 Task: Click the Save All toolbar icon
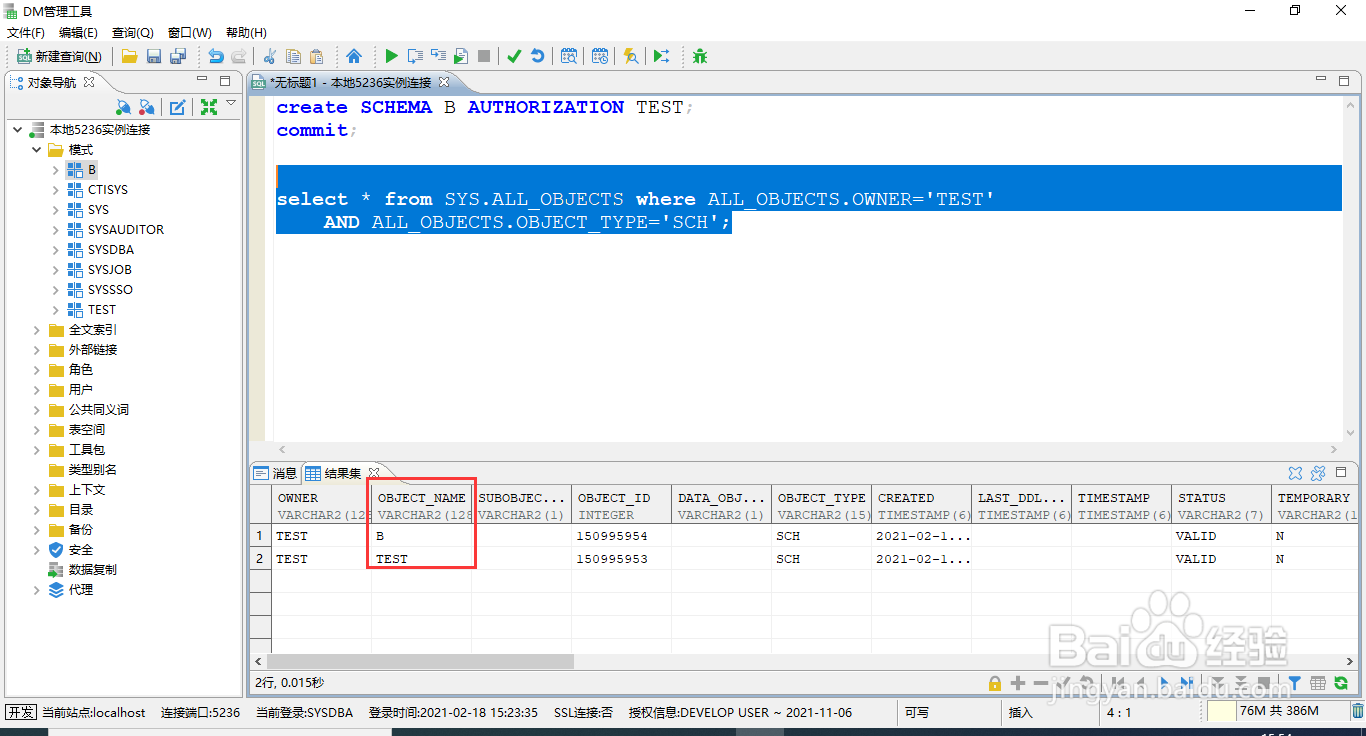[x=178, y=56]
